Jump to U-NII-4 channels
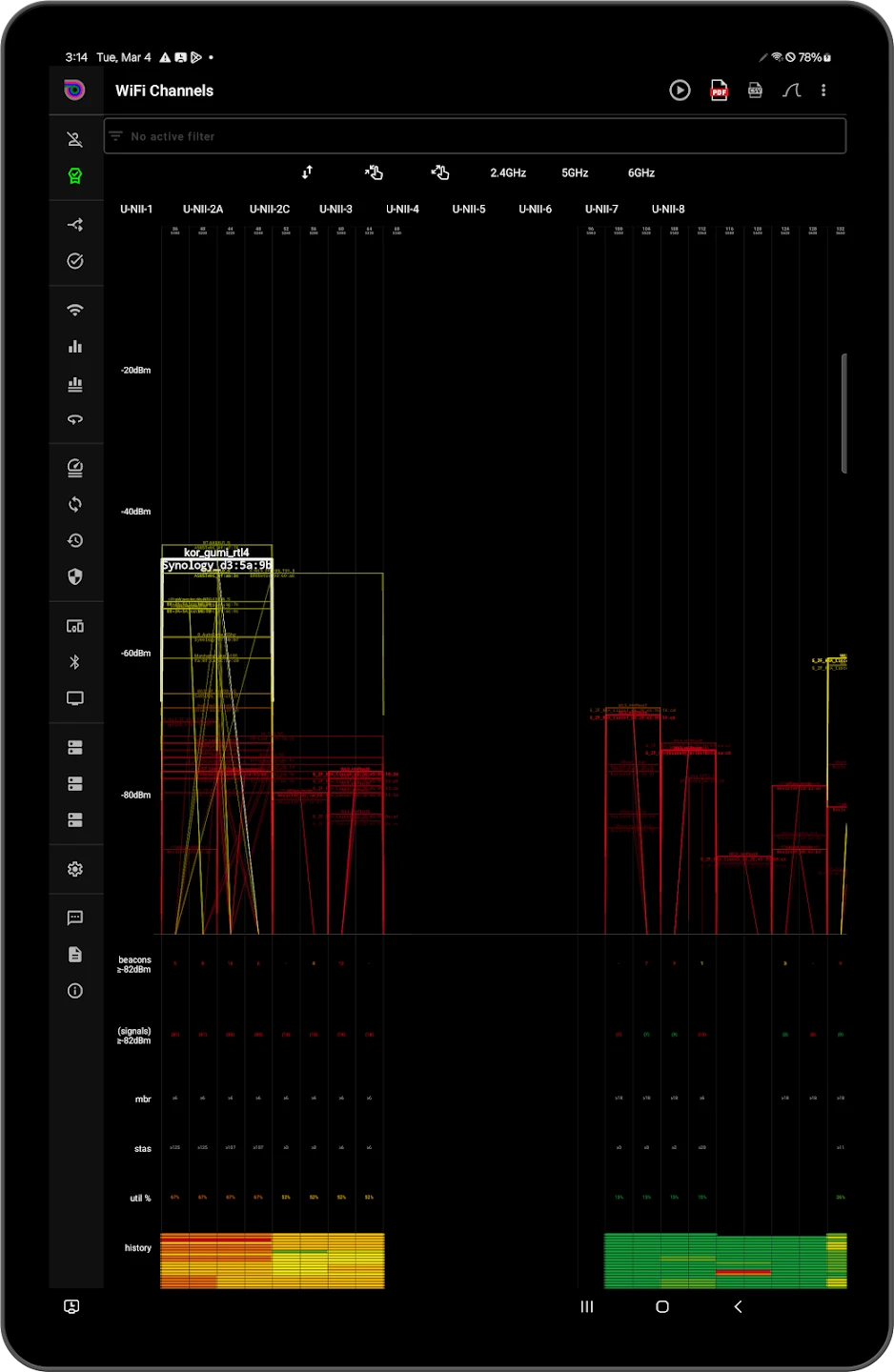 point(402,210)
